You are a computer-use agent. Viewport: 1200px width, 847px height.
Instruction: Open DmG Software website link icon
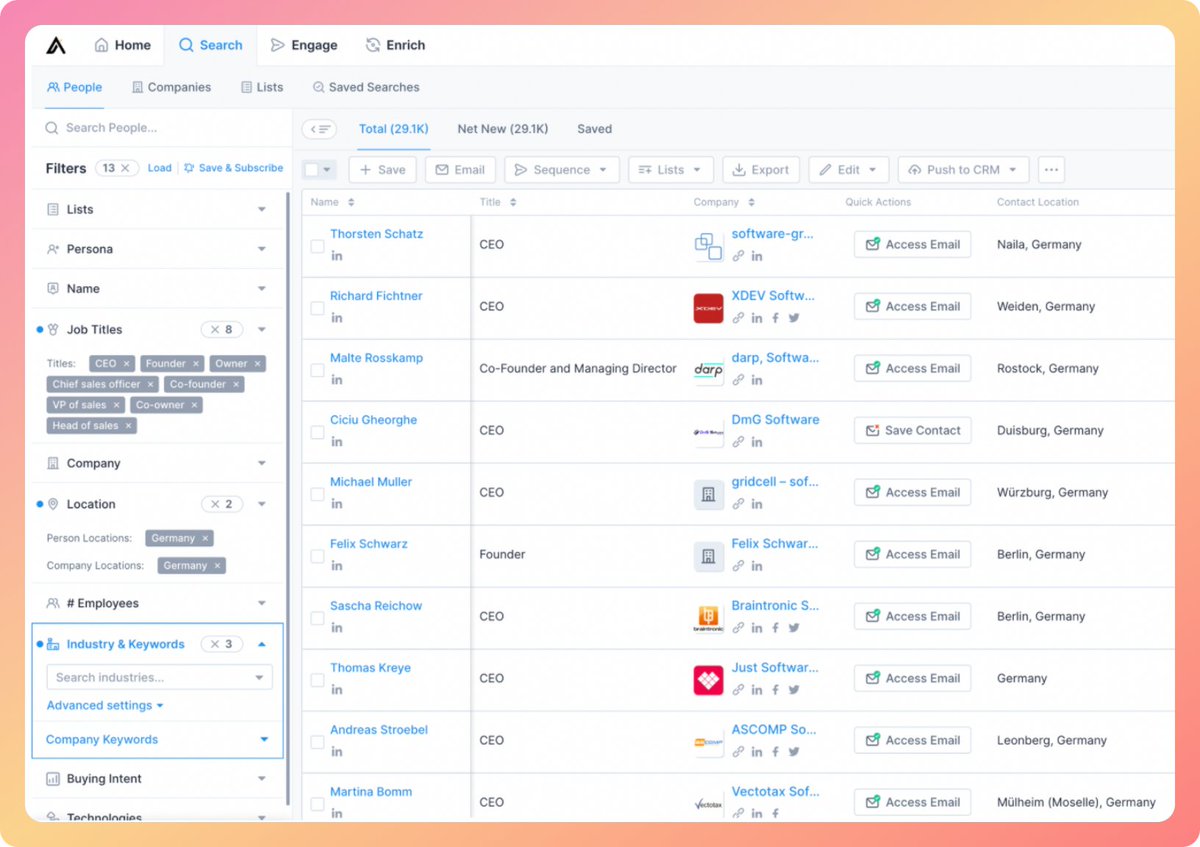pos(738,442)
